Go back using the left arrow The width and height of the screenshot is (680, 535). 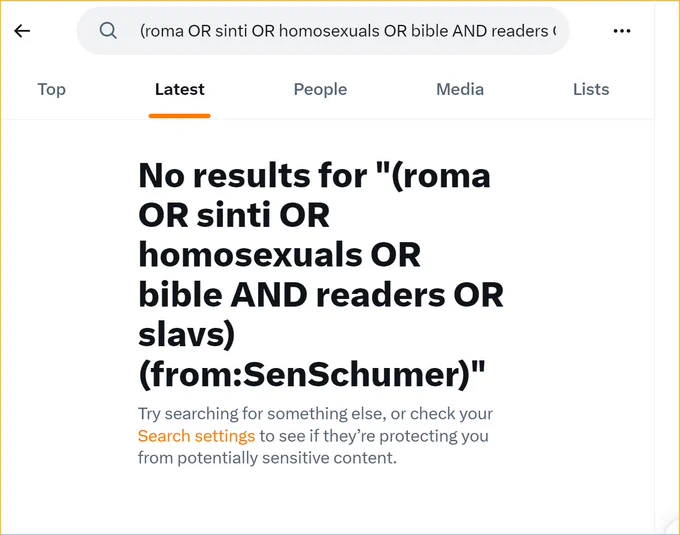click(22, 31)
